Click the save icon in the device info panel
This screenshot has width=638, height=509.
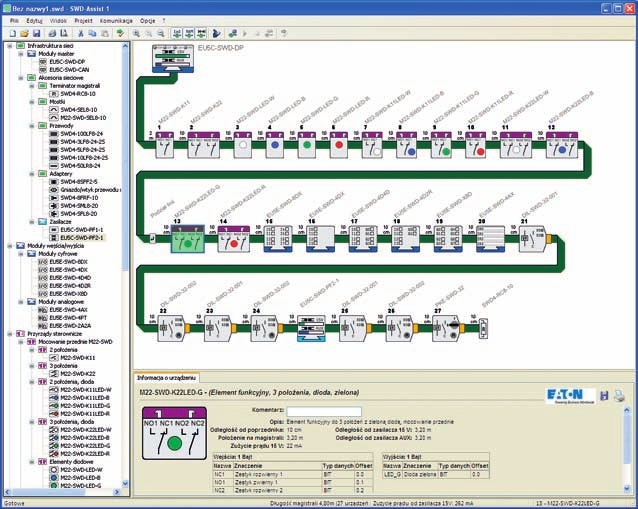(x=604, y=395)
